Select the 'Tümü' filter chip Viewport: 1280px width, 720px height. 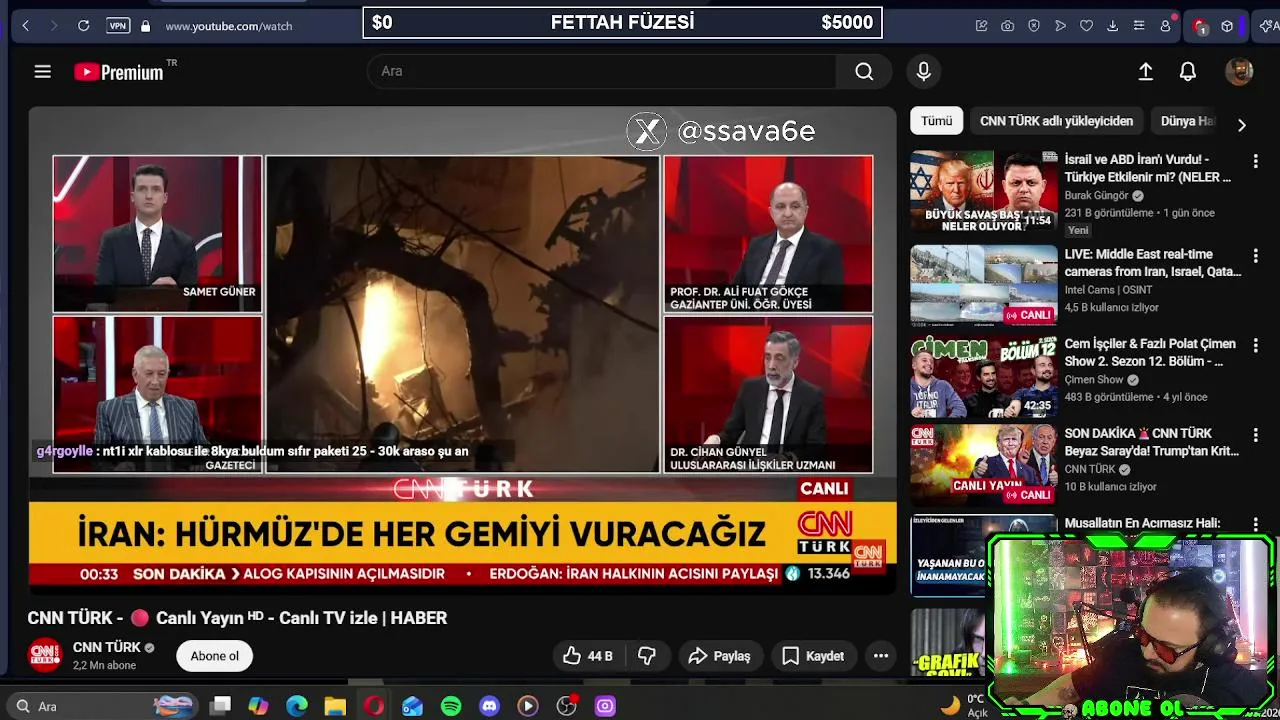pos(937,121)
